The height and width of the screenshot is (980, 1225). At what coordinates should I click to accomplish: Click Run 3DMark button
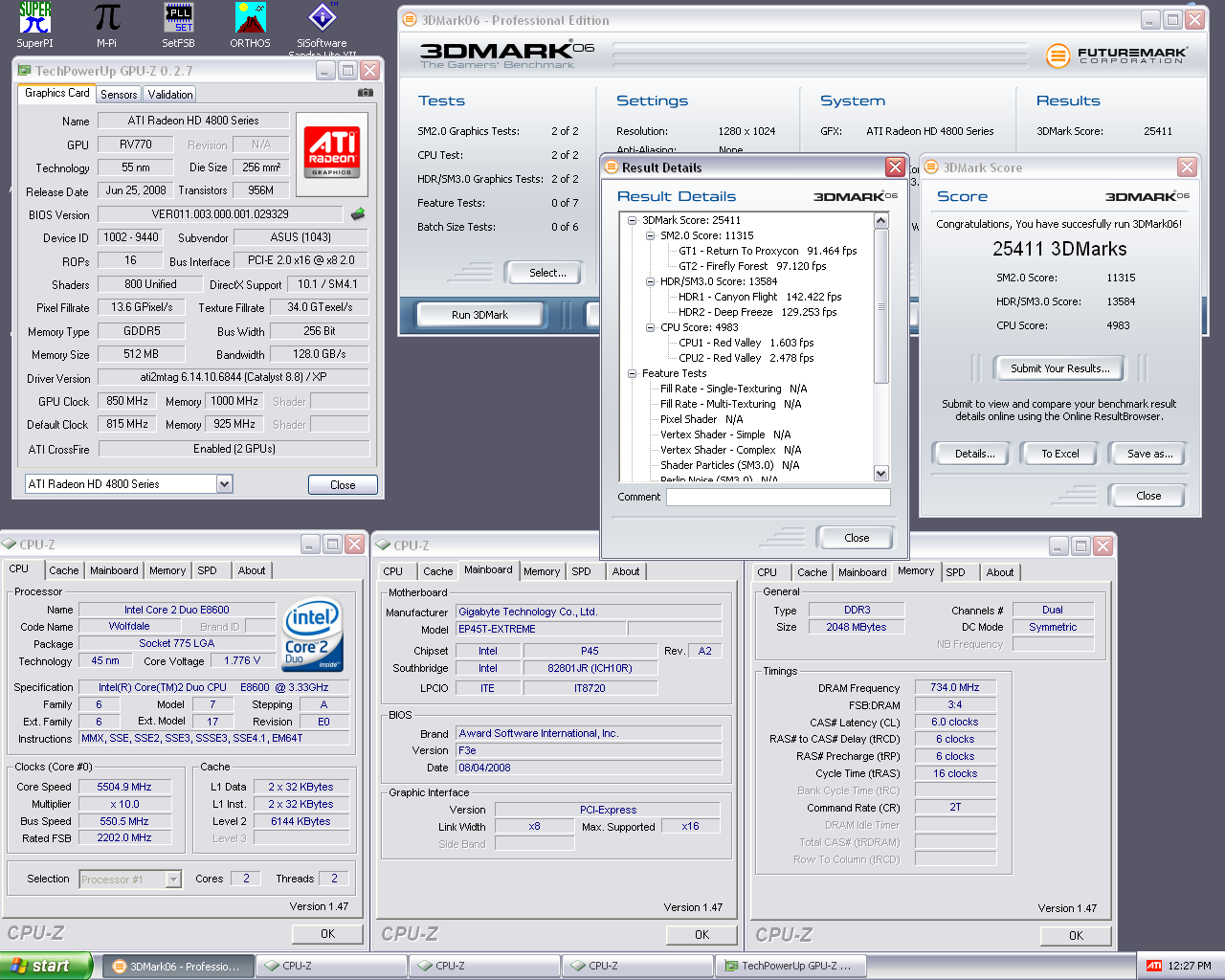click(x=479, y=315)
